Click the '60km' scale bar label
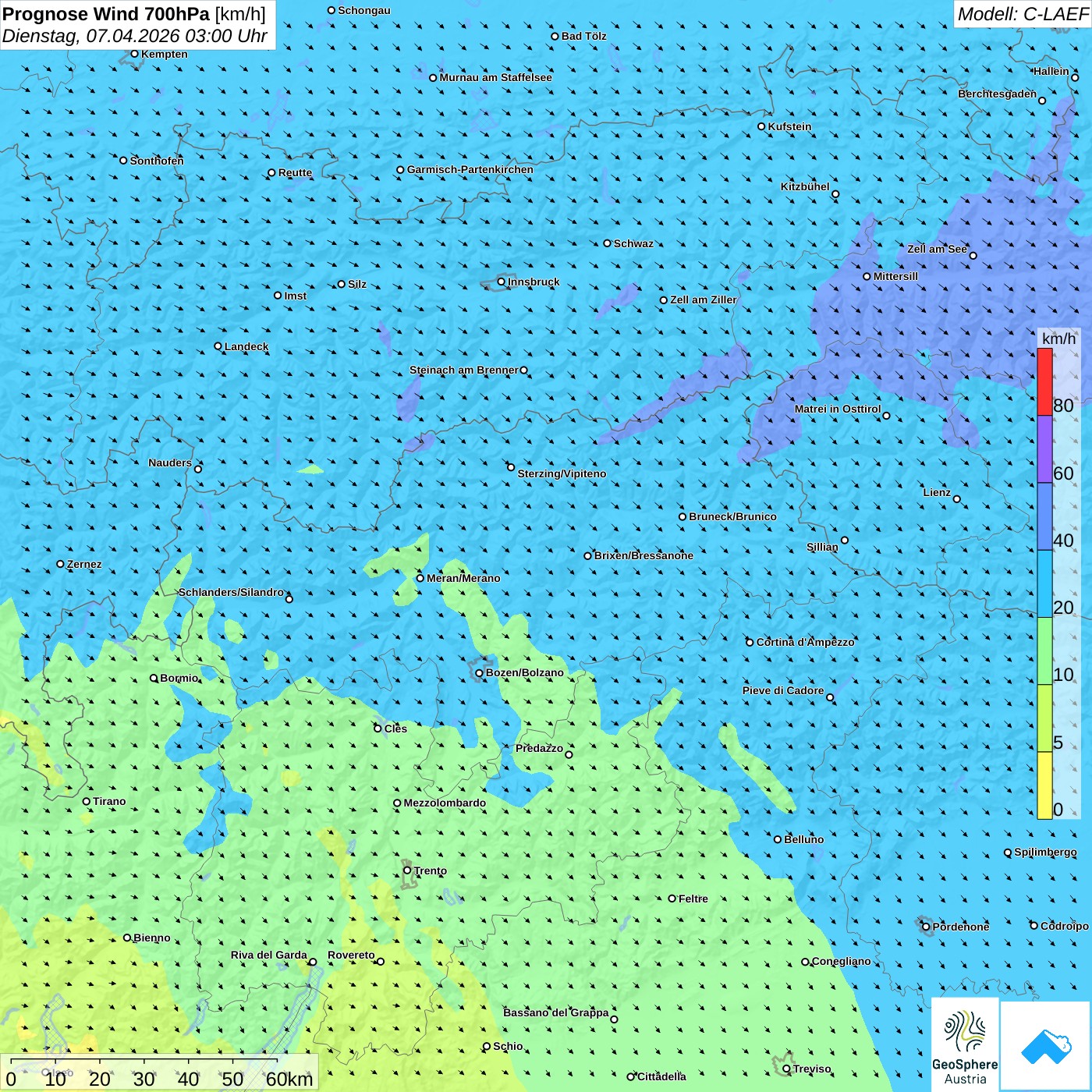The height and width of the screenshot is (1092, 1092). tap(289, 1079)
